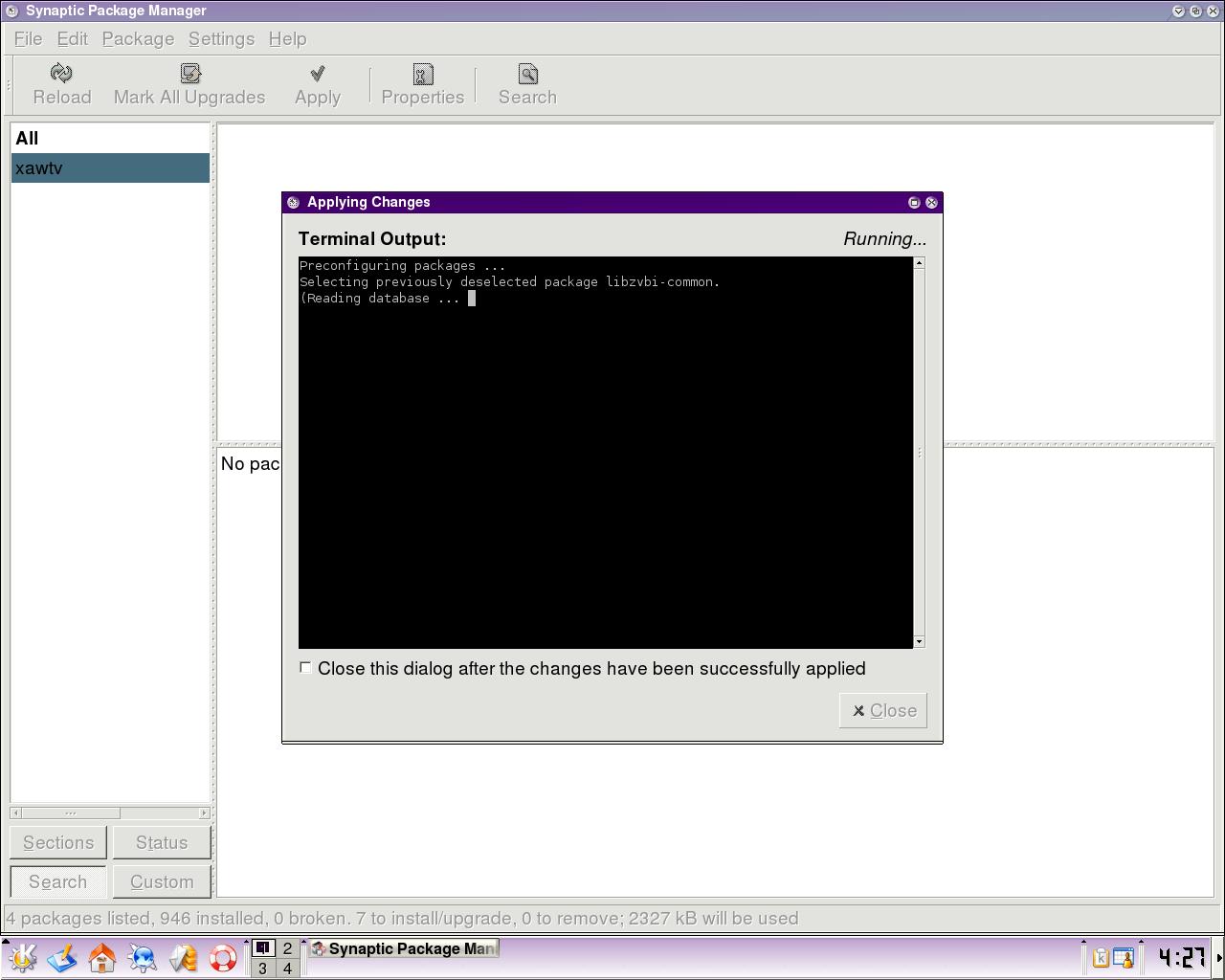The height and width of the screenshot is (980, 1225).
Task: Click the status bar packages summary text
Action: pos(402,919)
